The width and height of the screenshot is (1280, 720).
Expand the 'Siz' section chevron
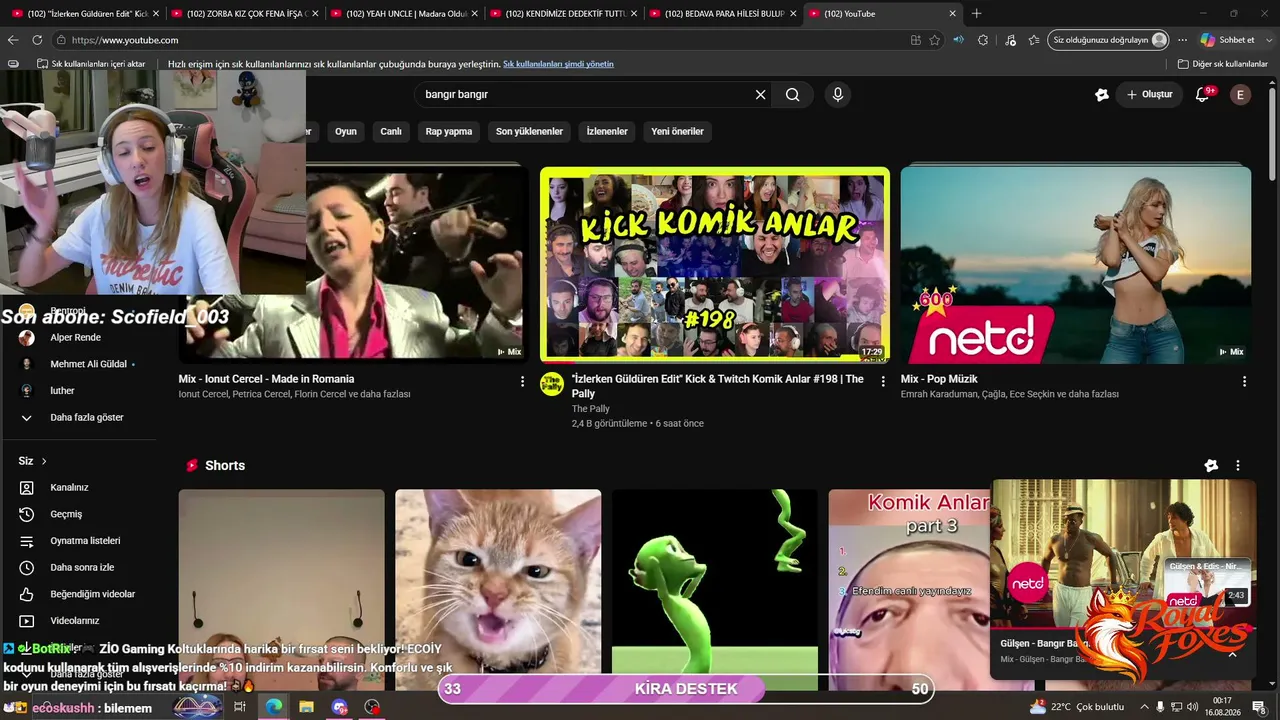click(x=44, y=461)
